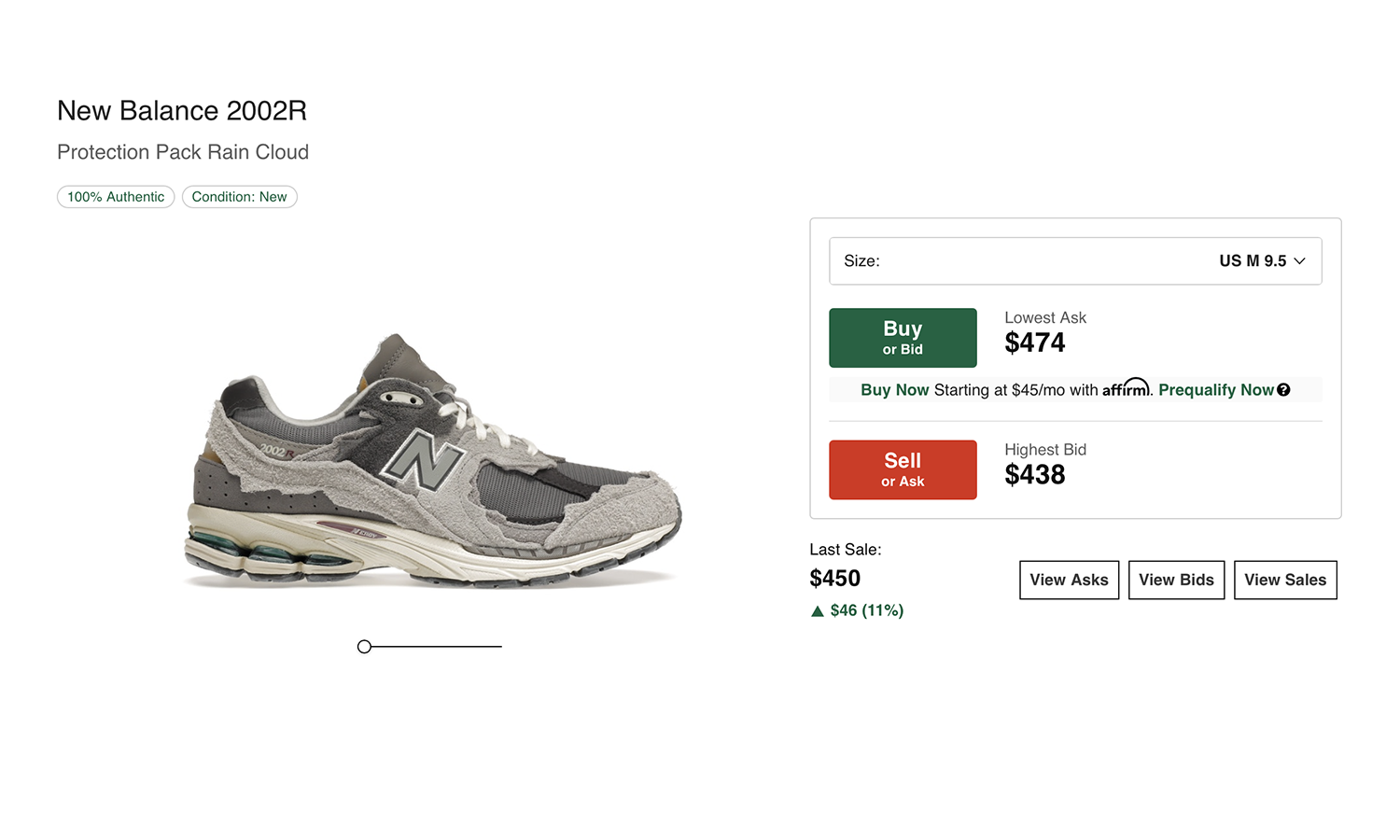This screenshot has height=840, width=1400.
Task: Click the sneaker product image
Action: [432, 462]
